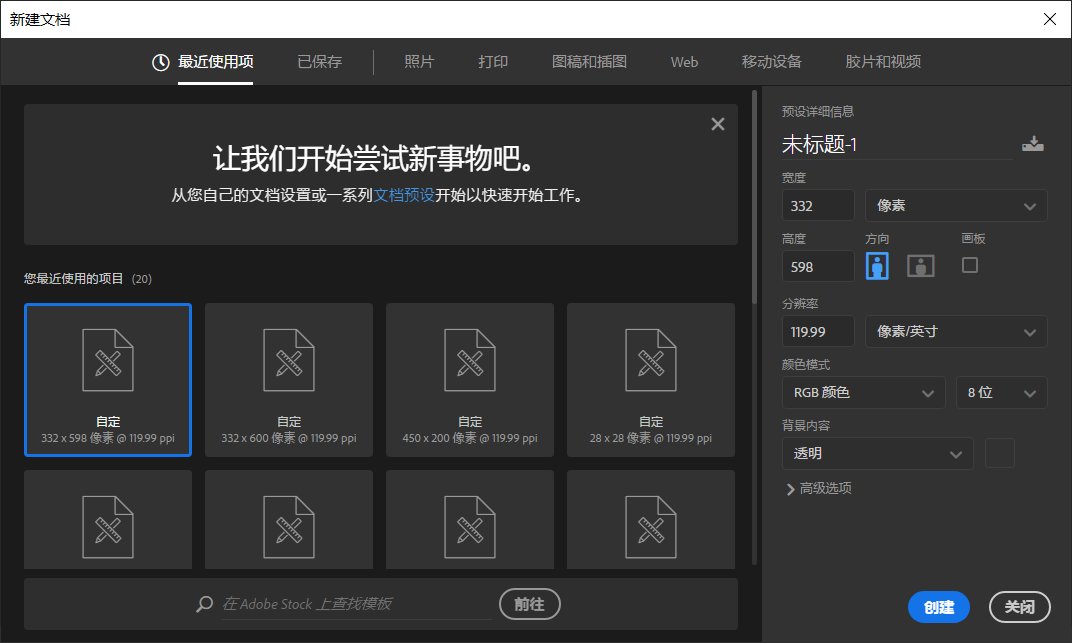Click the 创建 button
Screen dimensions: 1072x643
pos(938,607)
